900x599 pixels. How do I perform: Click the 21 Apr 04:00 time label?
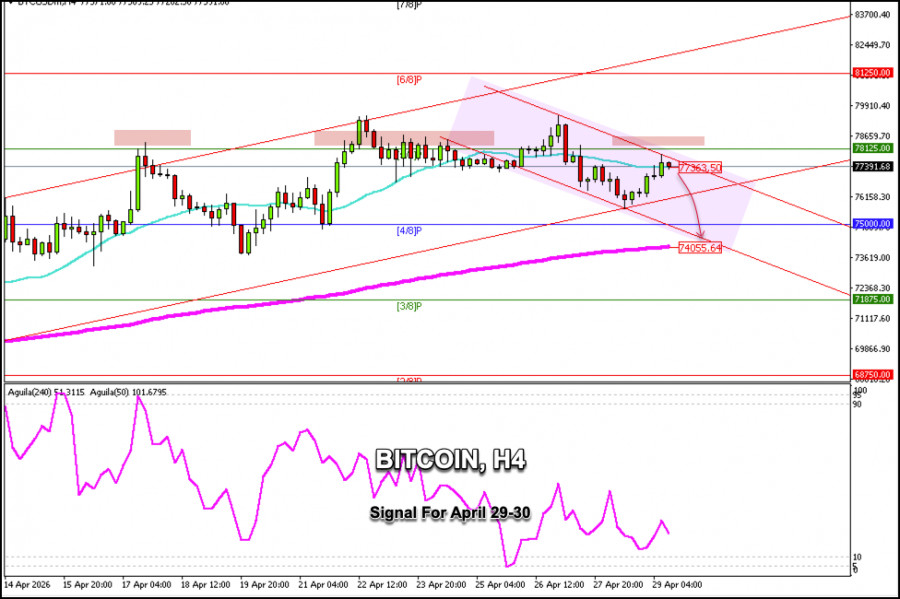pyautogui.click(x=323, y=585)
